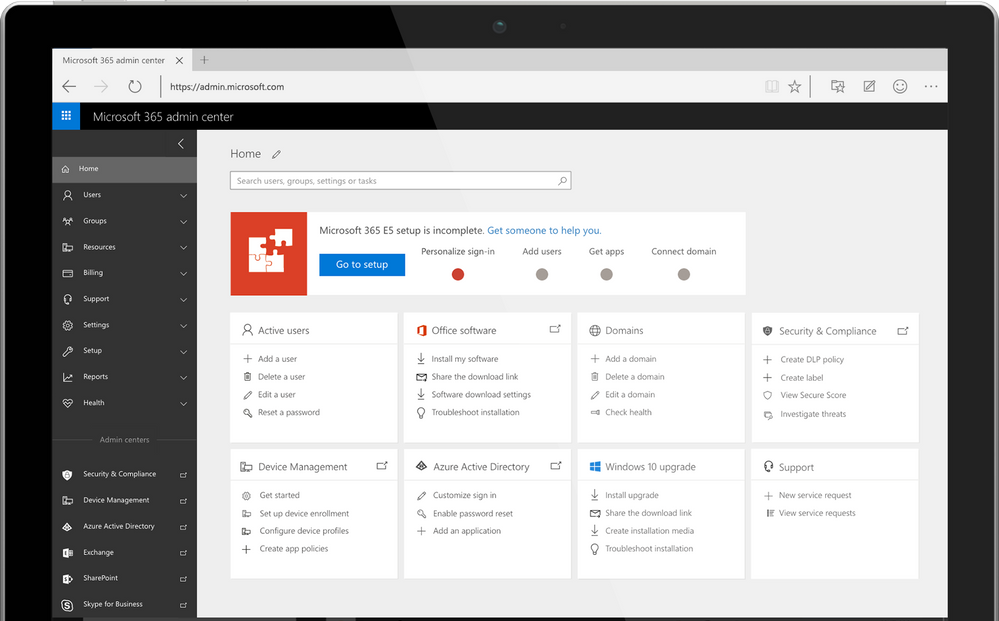999x621 pixels.
Task: Pop out Office software card icon
Action: (x=555, y=329)
